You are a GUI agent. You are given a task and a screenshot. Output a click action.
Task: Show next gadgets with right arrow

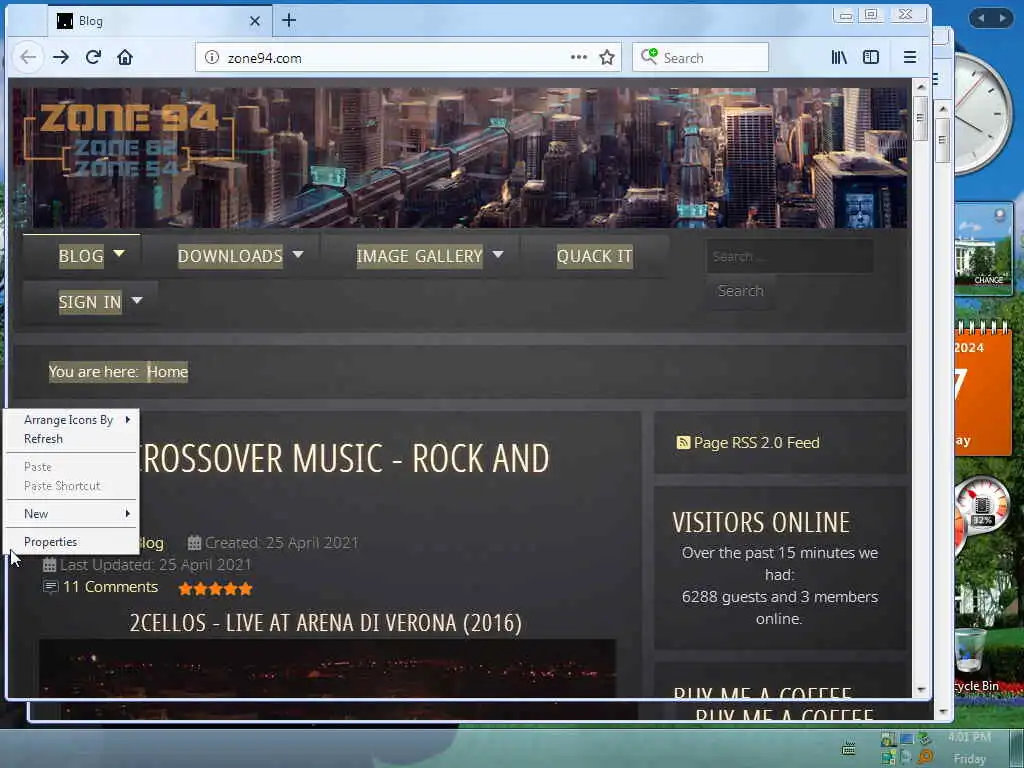tap(1002, 18)
